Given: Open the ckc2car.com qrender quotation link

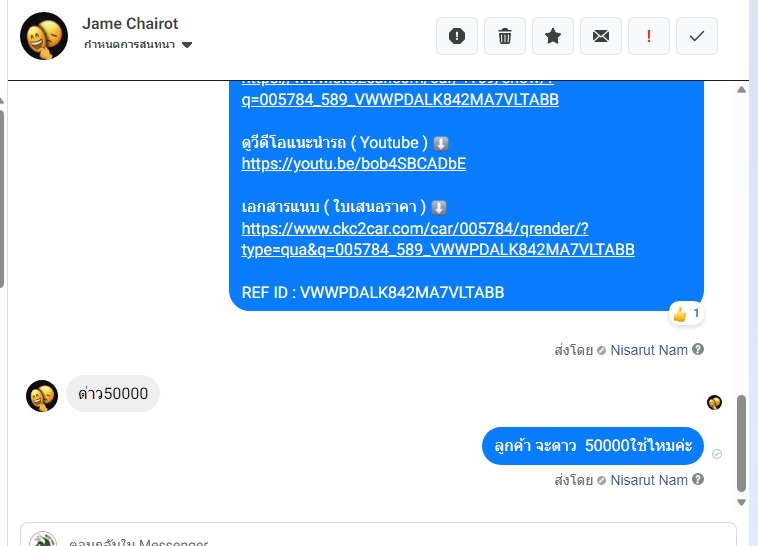Looking at the screenshot, I should point(437,239).
